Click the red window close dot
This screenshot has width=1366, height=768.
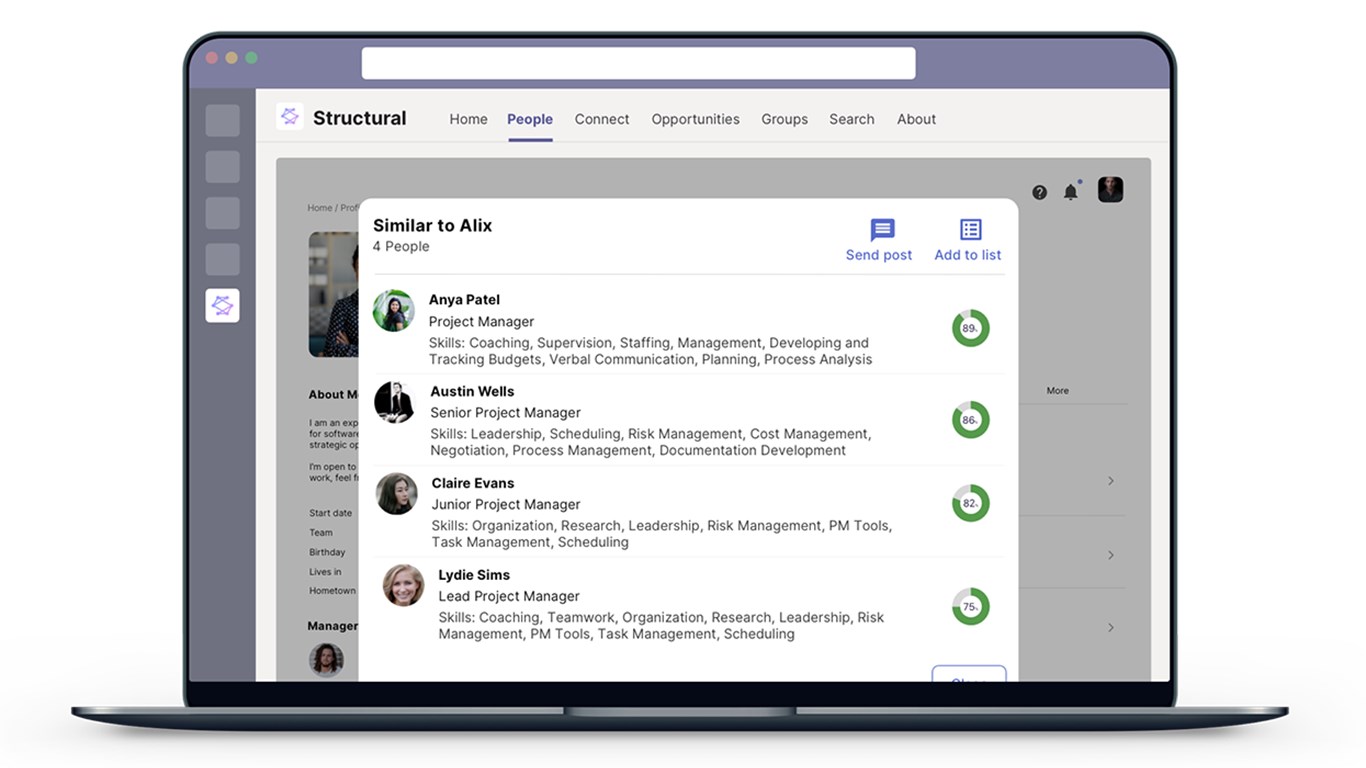click(212, 58)
